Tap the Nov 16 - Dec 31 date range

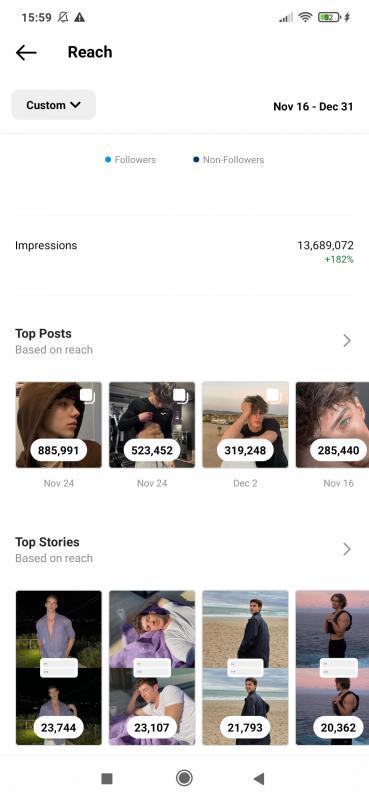(313, 106)
